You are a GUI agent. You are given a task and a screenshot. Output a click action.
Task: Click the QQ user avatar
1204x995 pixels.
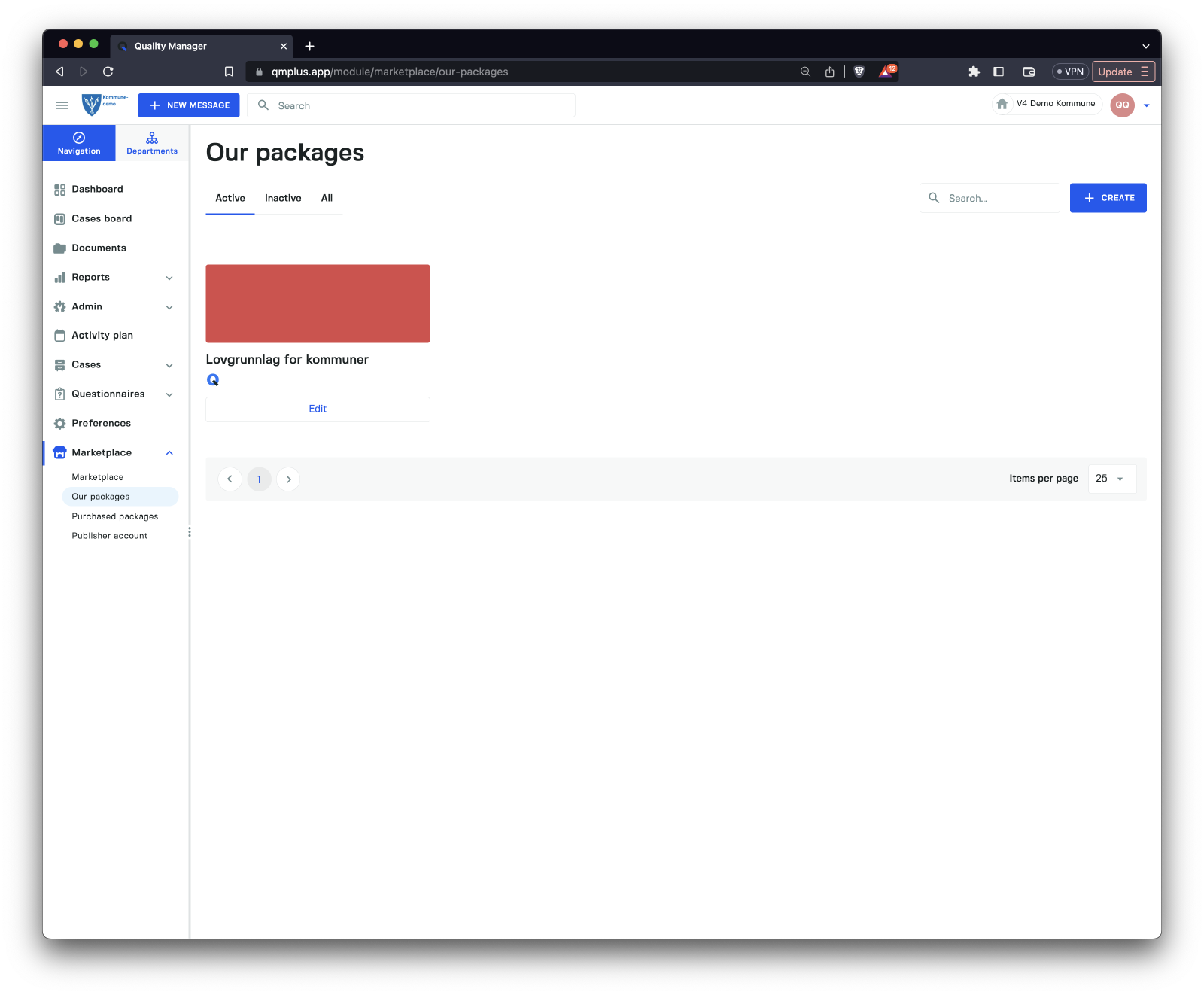[1122, 105]
